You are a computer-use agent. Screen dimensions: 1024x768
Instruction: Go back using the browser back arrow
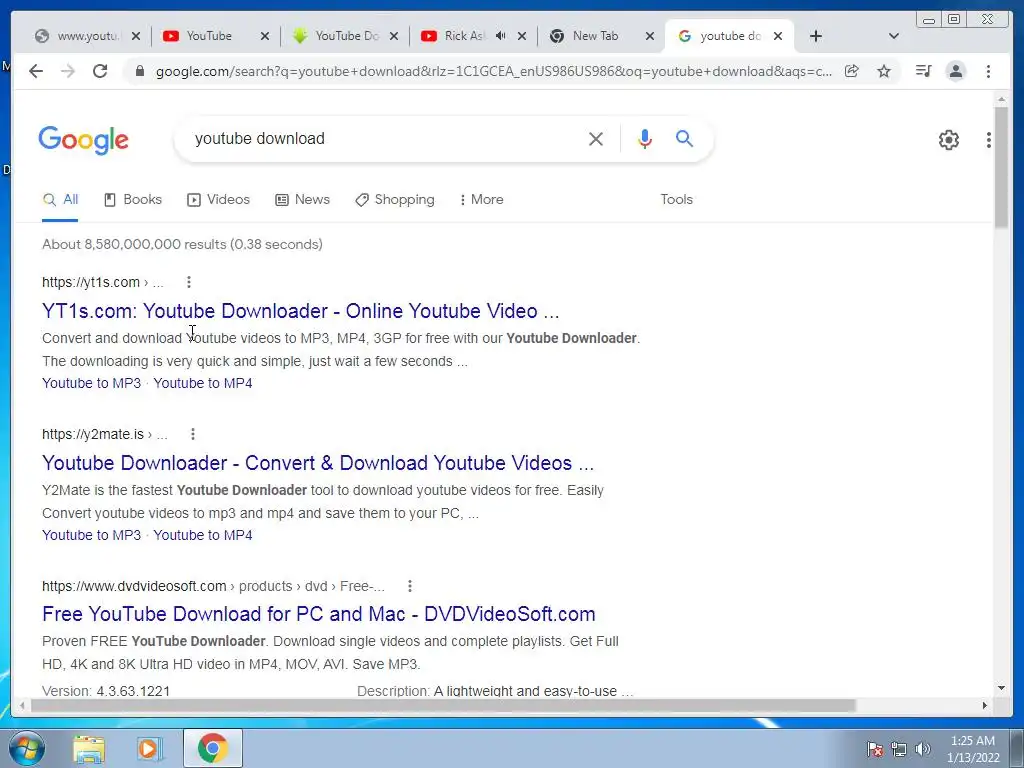click(36, 71)
